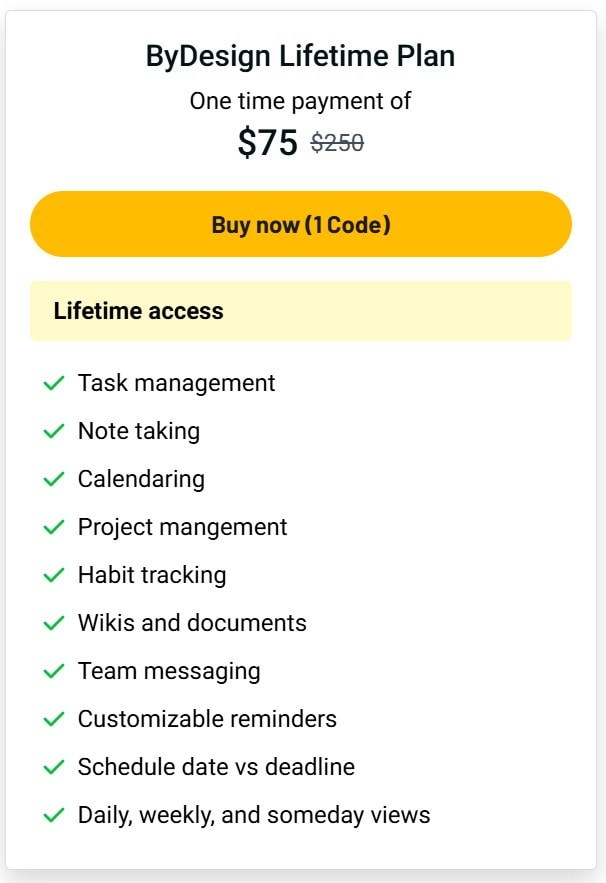Click the Lifetime access banner
This screenshot has width=606, height=883.
[301, 311]
